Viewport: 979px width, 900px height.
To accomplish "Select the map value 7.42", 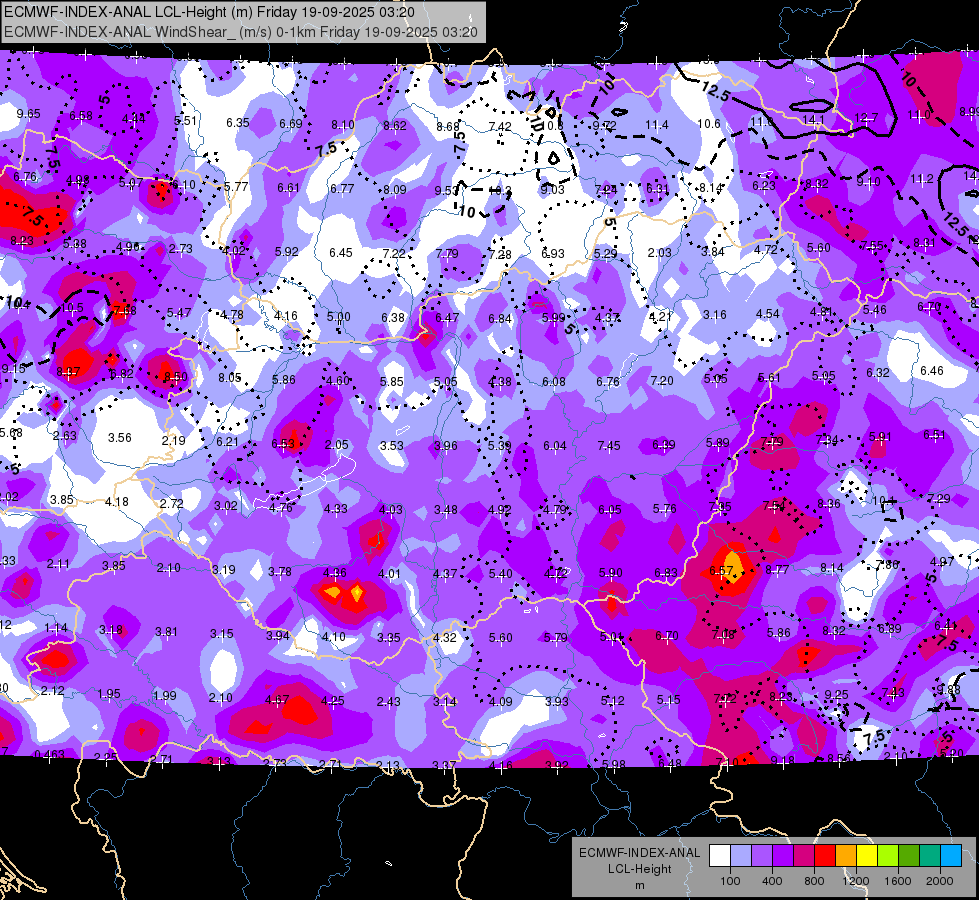I will click(500, 127).
